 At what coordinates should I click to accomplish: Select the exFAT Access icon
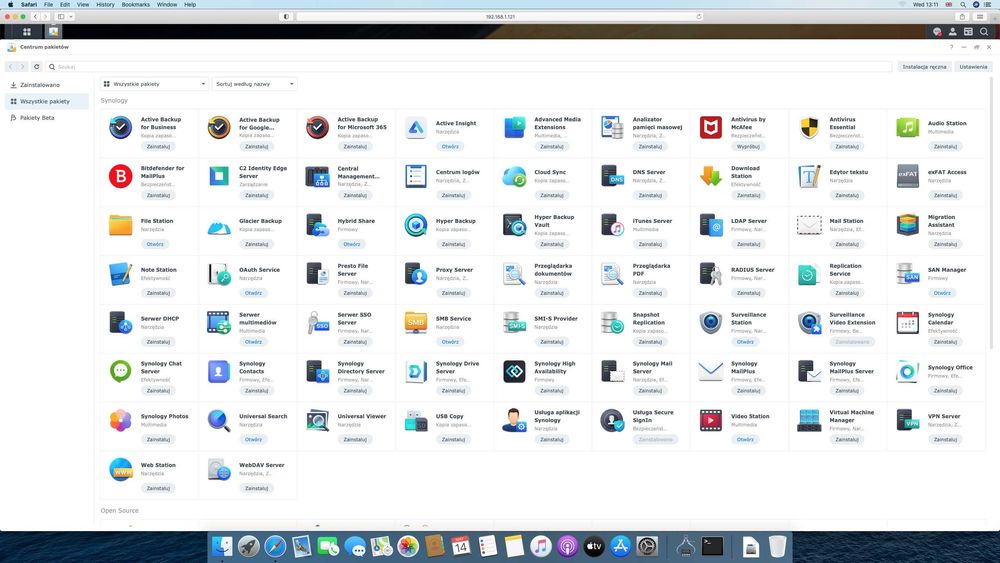click(x=908, y=176)
